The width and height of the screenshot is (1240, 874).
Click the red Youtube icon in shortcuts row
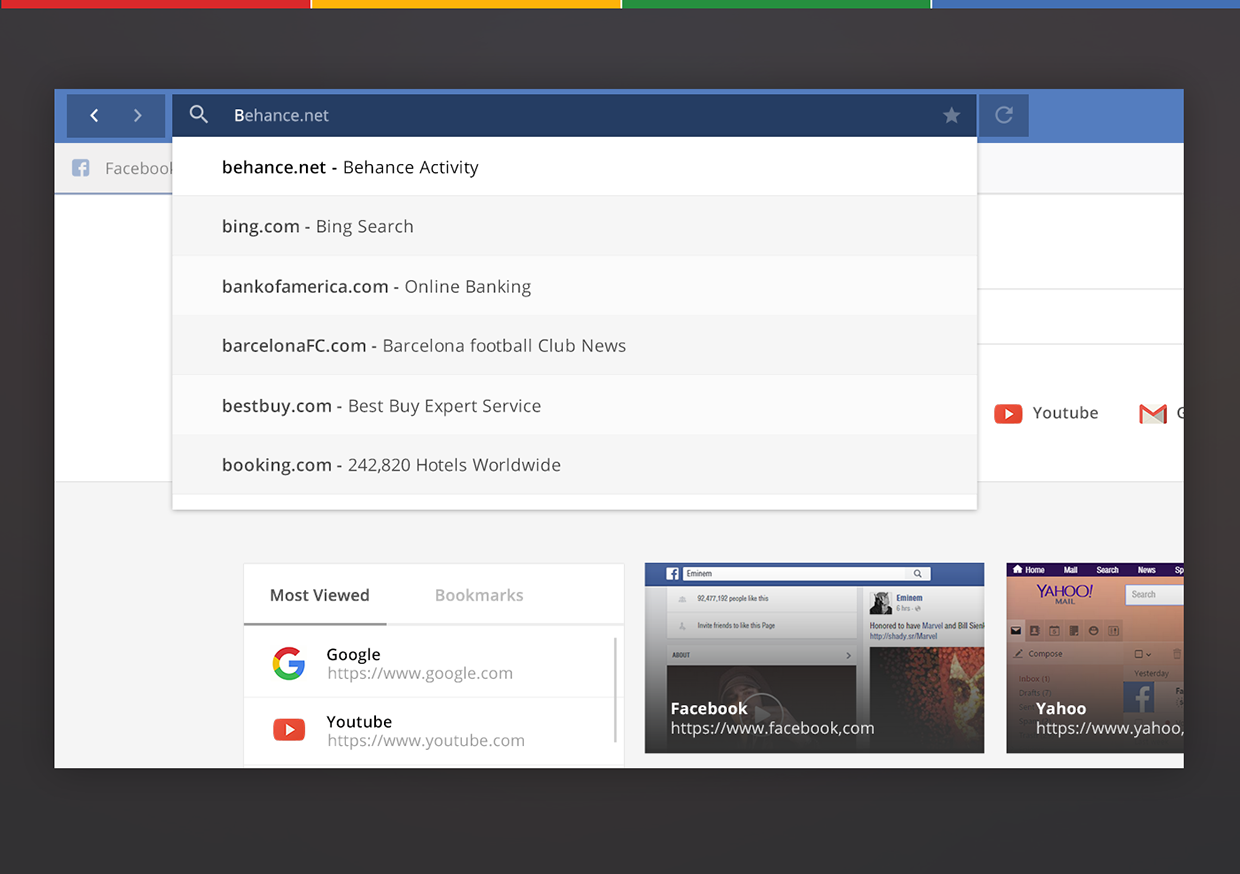point(1008,413)
